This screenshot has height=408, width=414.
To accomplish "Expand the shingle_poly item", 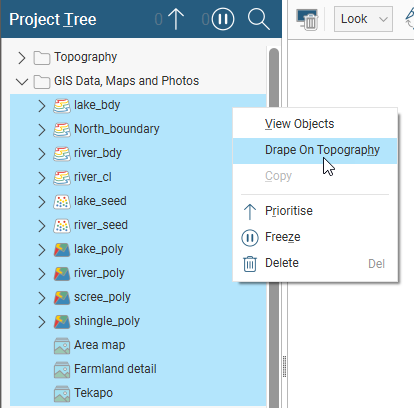I will click(41, 322).
